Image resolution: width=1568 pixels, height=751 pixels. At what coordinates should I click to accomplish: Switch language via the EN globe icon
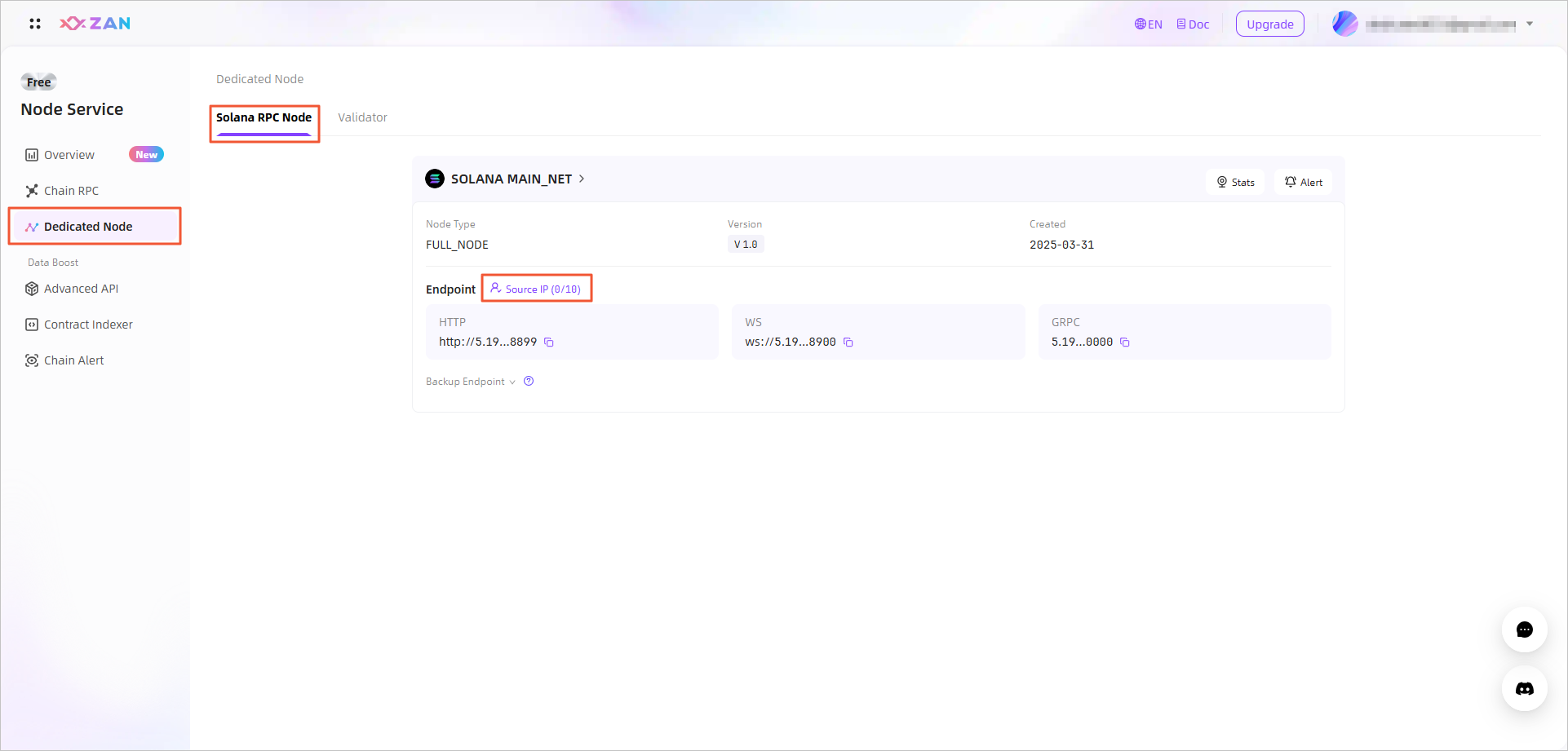coord(1148,24)
